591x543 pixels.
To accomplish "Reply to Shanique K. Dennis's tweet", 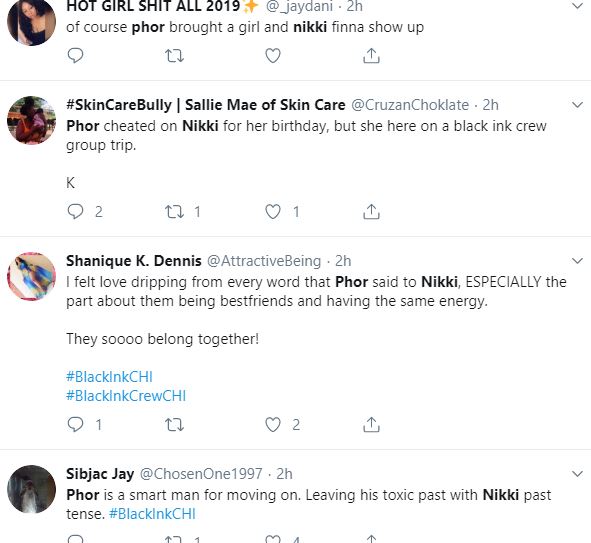I will tap(75, 425).
